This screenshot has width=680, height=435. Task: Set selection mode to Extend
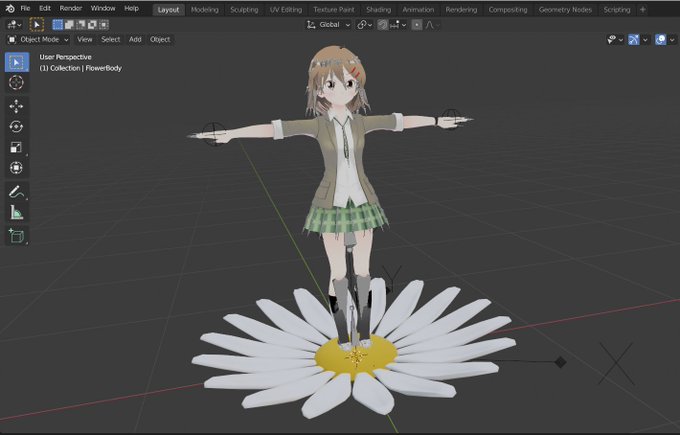(69, 25)
